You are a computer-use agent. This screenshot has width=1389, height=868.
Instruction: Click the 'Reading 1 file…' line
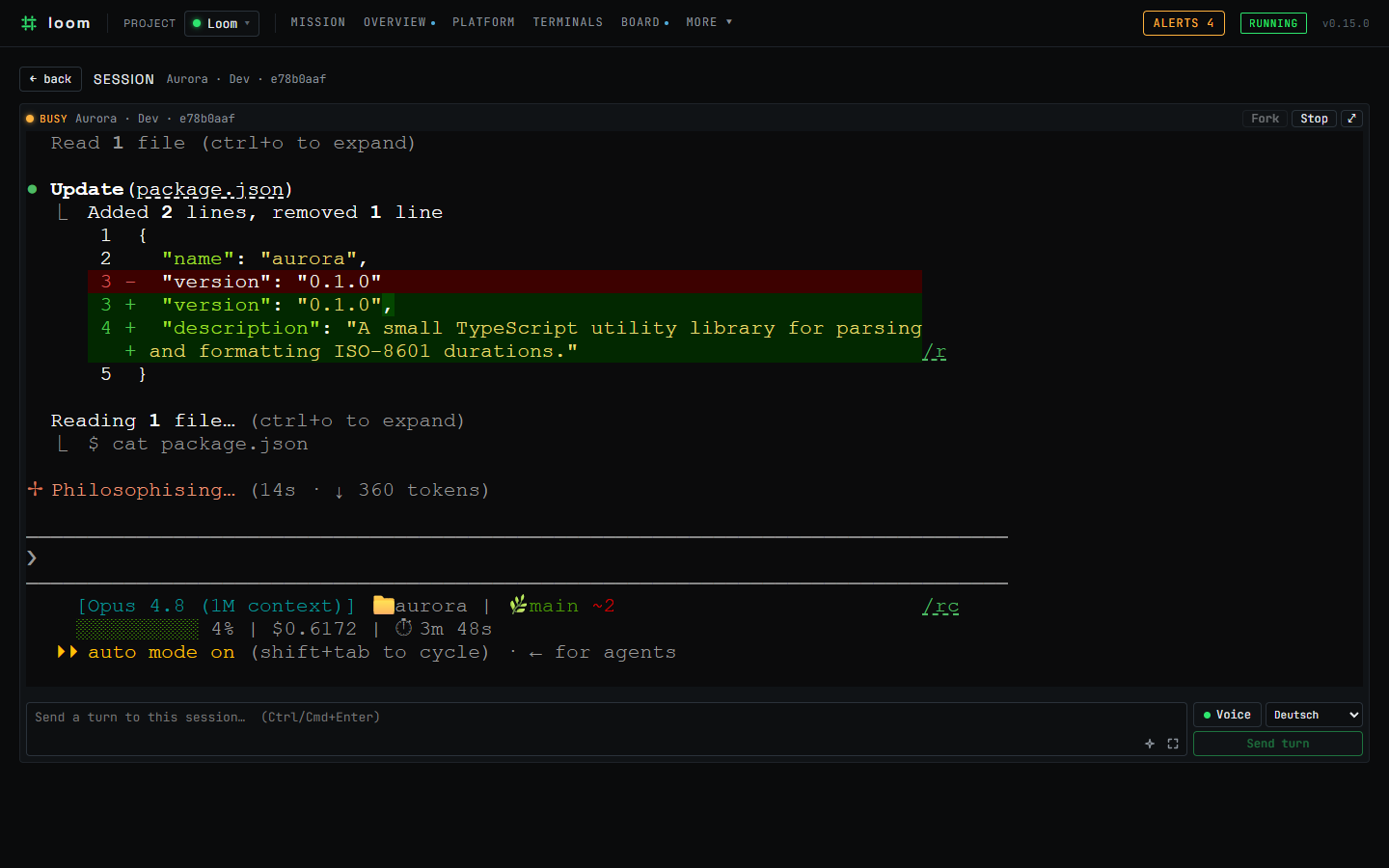point(258,420)
